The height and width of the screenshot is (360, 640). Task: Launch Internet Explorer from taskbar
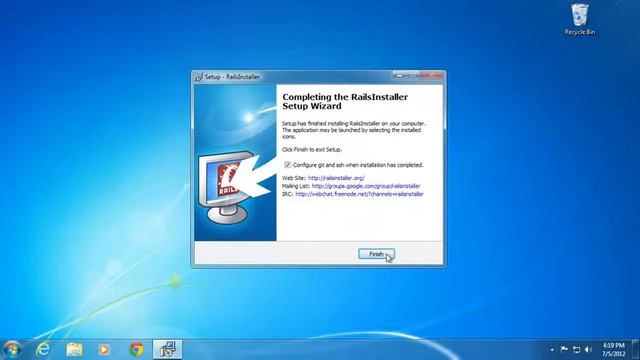(x=43, y=350)
